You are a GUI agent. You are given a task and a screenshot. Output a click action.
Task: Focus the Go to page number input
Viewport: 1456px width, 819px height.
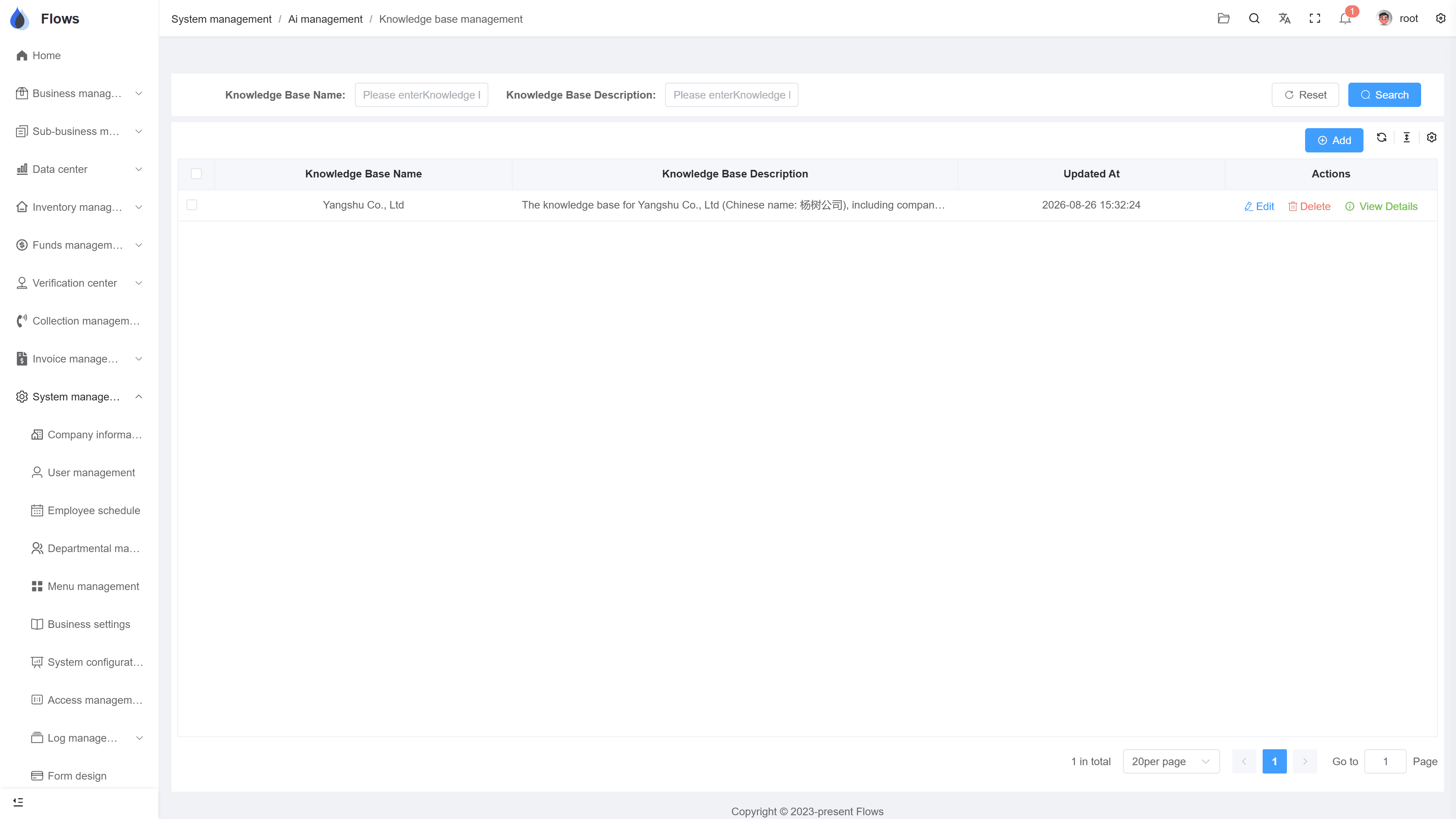[x=1385, y=761]
